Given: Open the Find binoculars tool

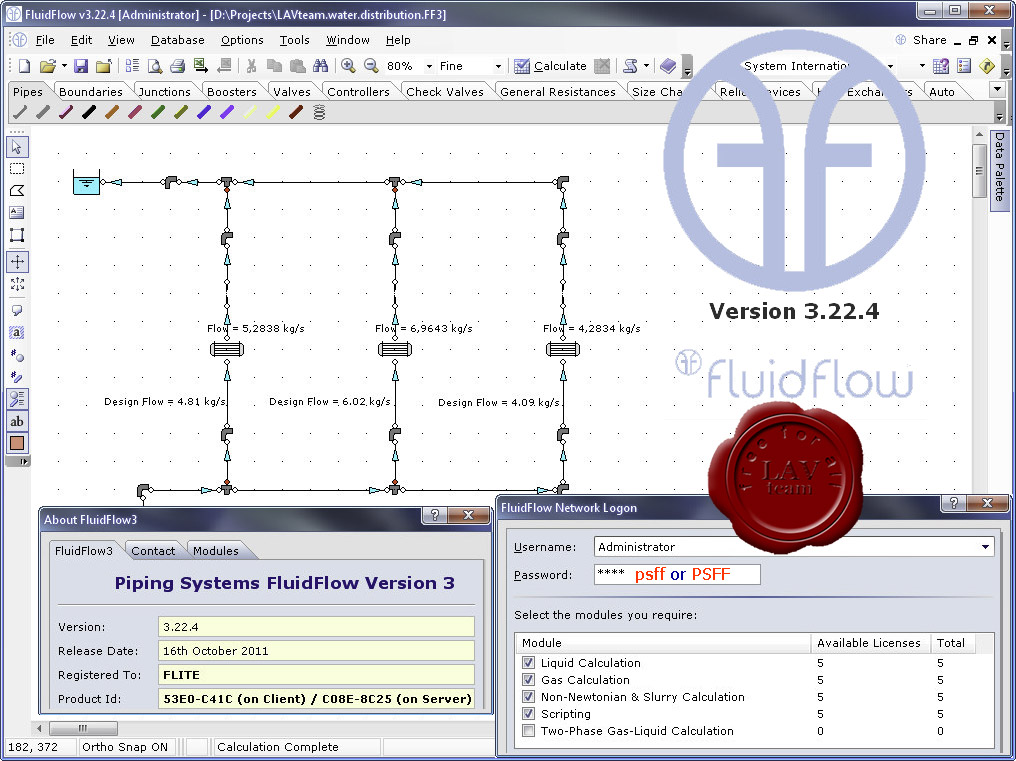Looking at the screenshot, I should (x=320, y=66).
